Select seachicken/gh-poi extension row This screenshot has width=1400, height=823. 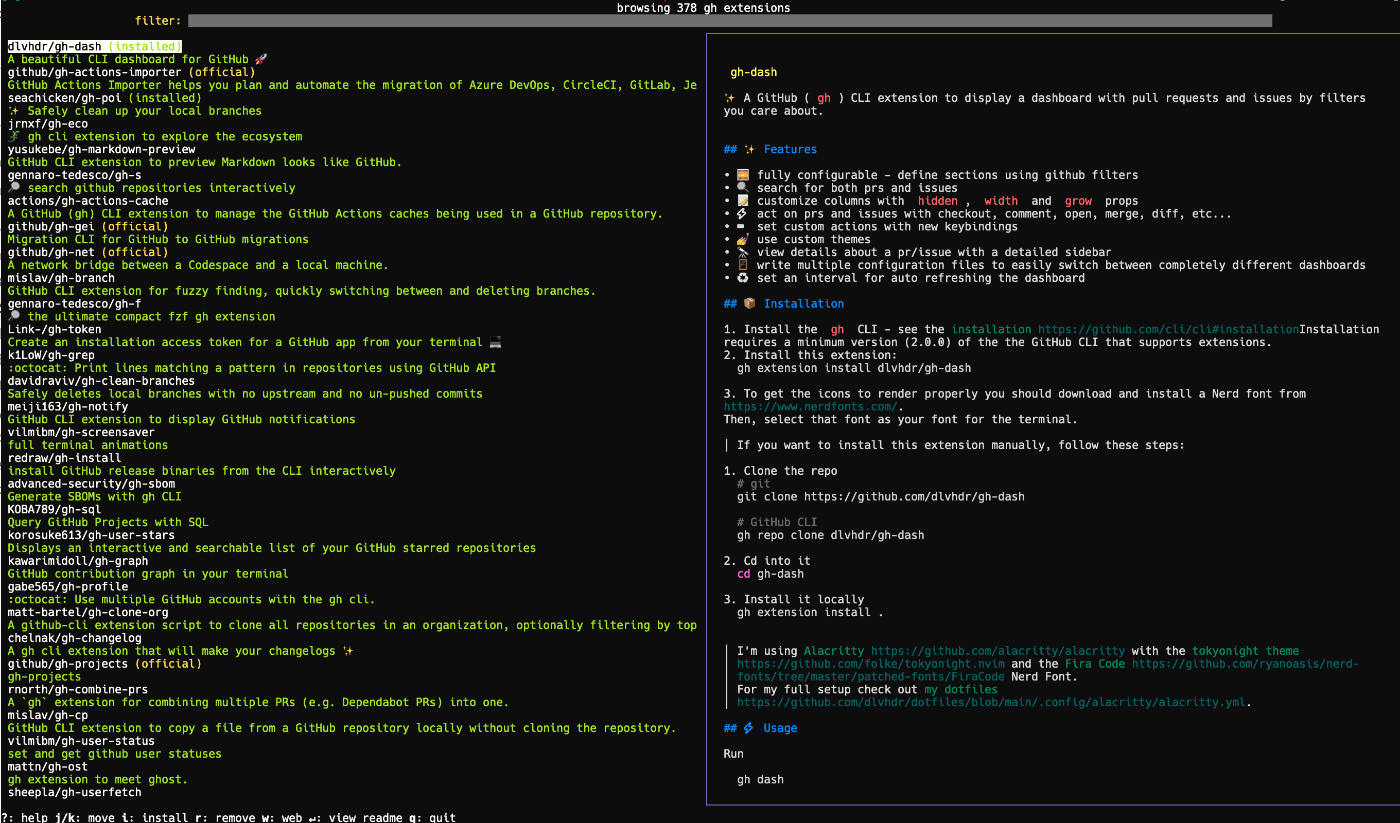click(104, 98)
